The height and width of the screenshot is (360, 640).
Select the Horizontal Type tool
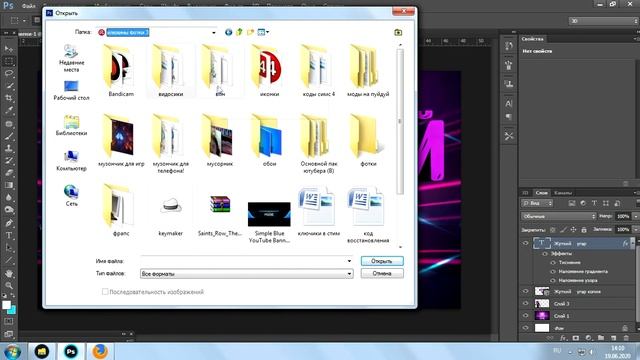click(x=9, y=236)
